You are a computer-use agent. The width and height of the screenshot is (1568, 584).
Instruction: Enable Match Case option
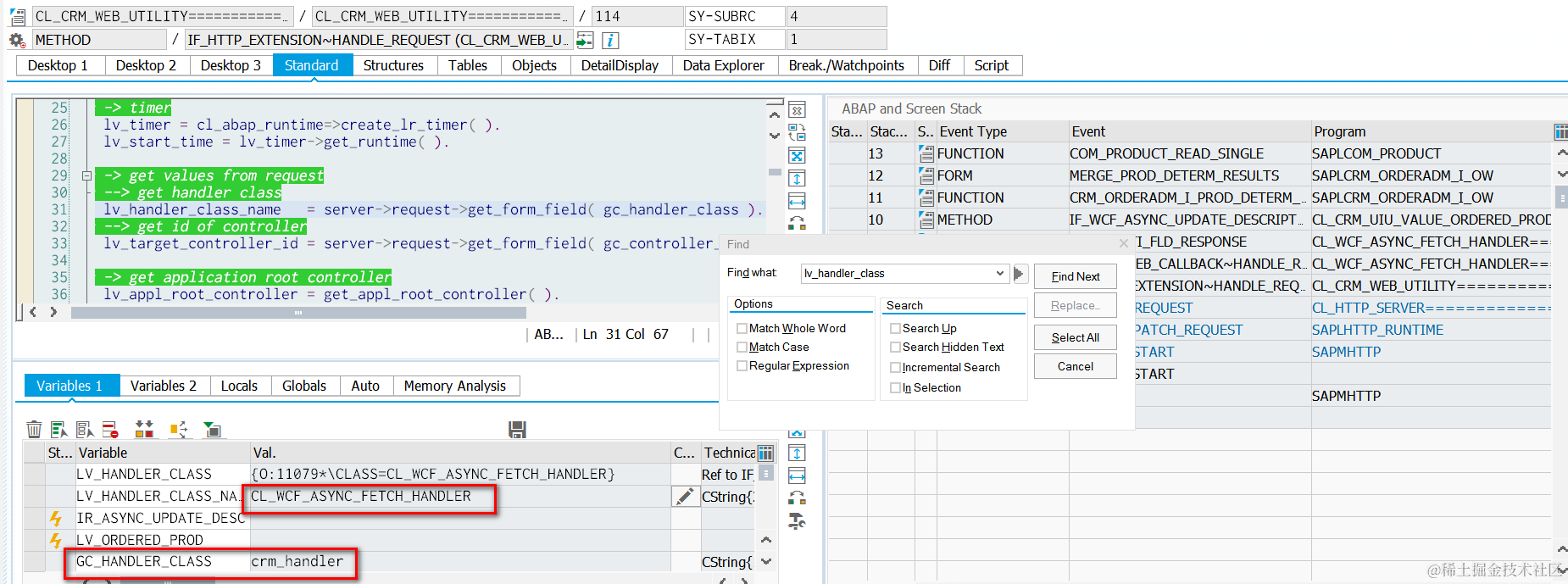(x=742, y=347)
